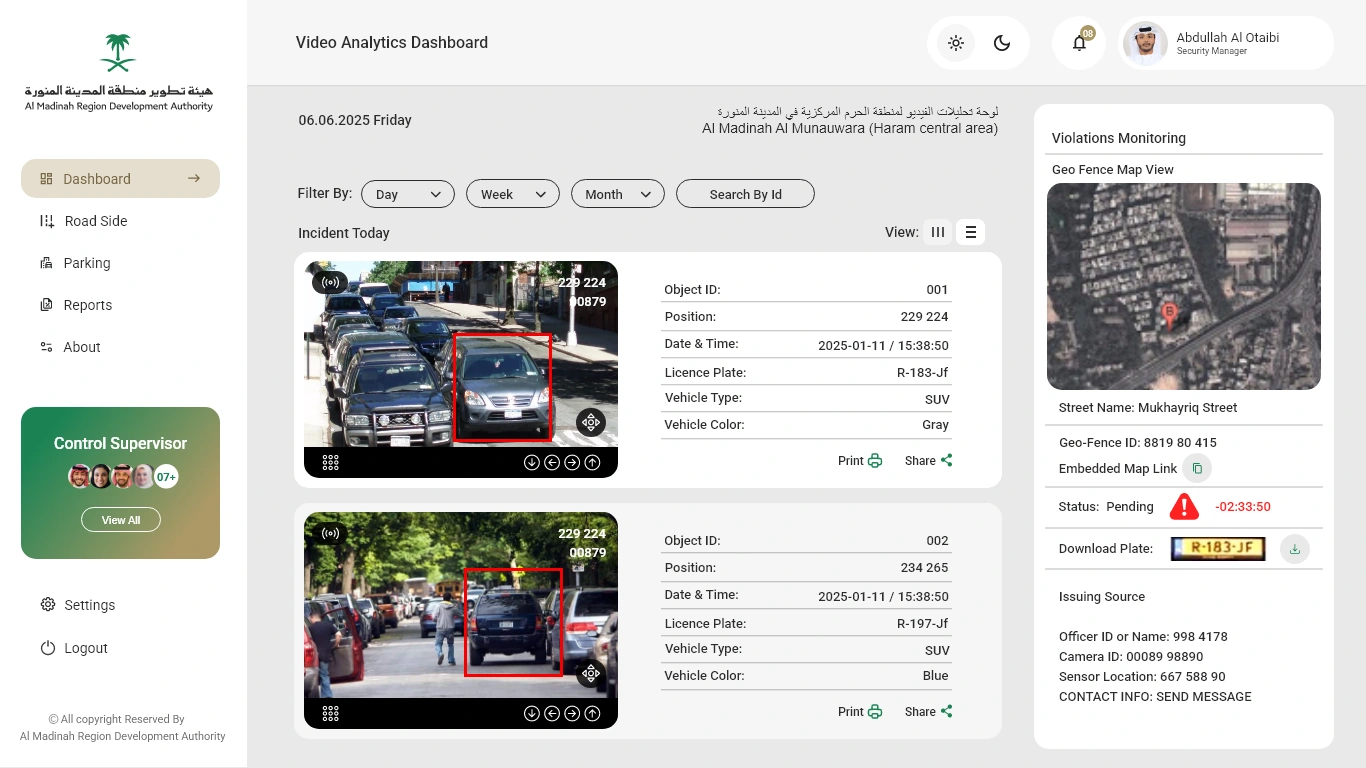
Task: Click the authority palm logo
Action: point(119,53)
